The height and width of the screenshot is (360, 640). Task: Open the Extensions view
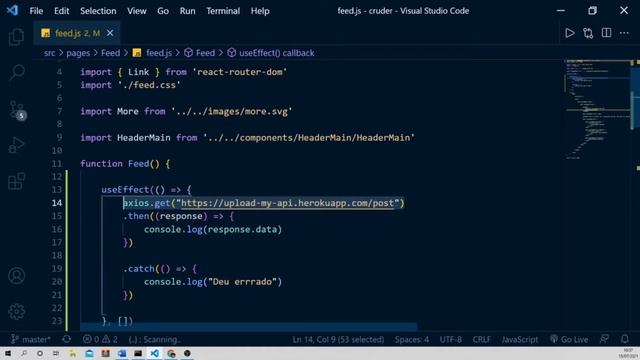pos(16,181)
